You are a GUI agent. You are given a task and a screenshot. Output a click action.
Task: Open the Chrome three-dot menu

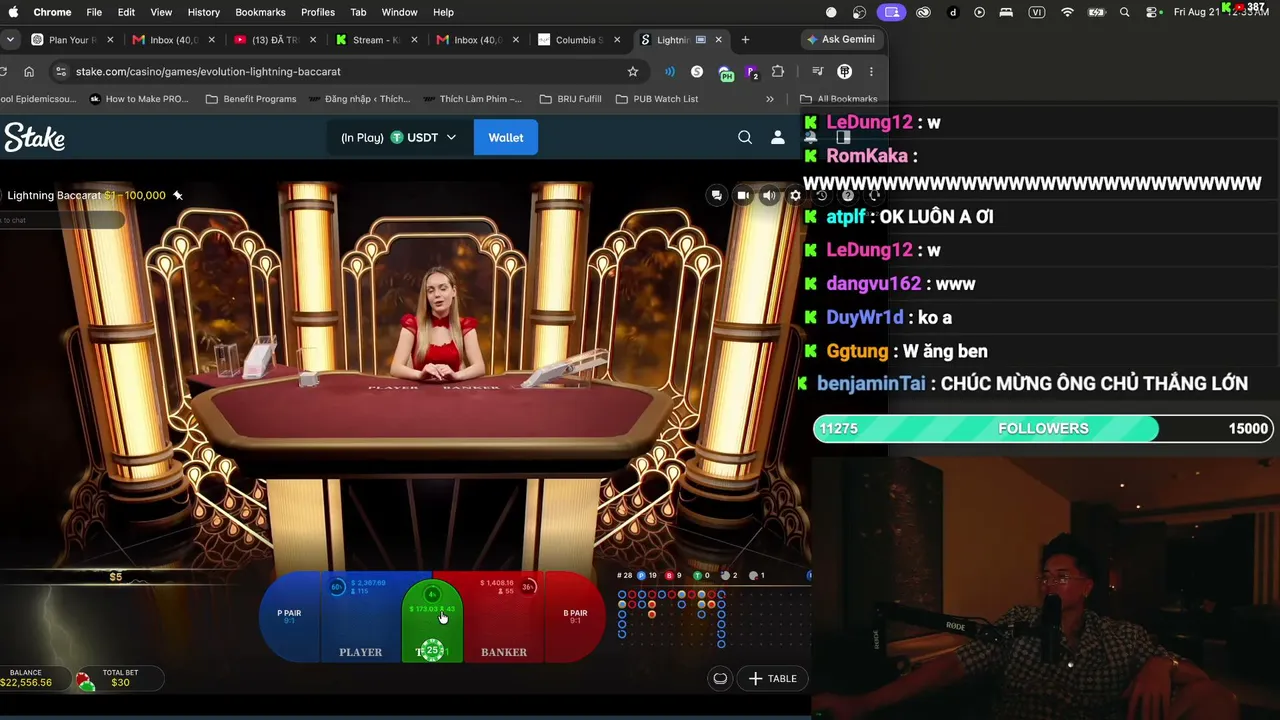point(871,71)
